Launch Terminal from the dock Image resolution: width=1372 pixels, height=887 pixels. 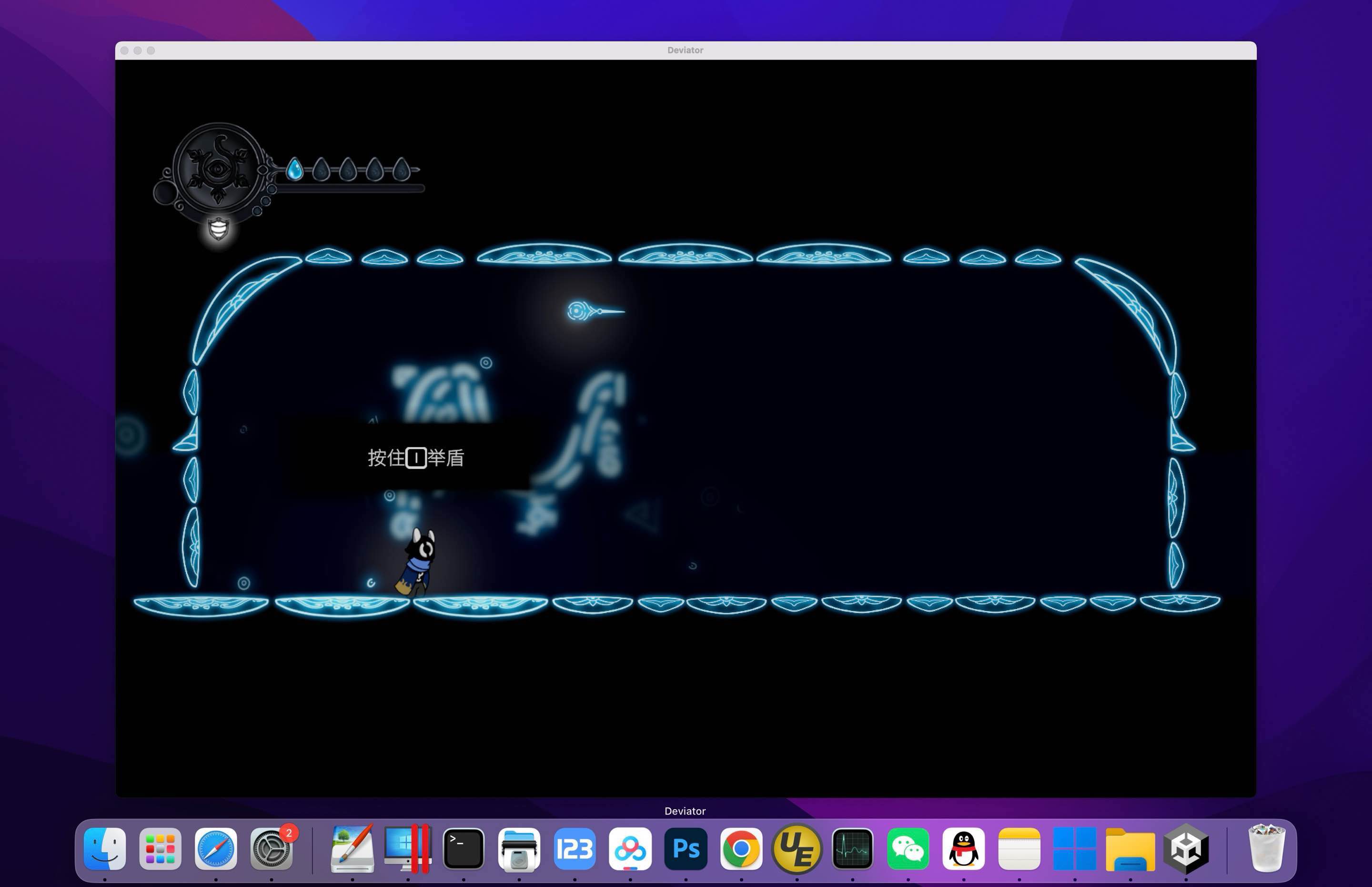click(x=463, y=848)
